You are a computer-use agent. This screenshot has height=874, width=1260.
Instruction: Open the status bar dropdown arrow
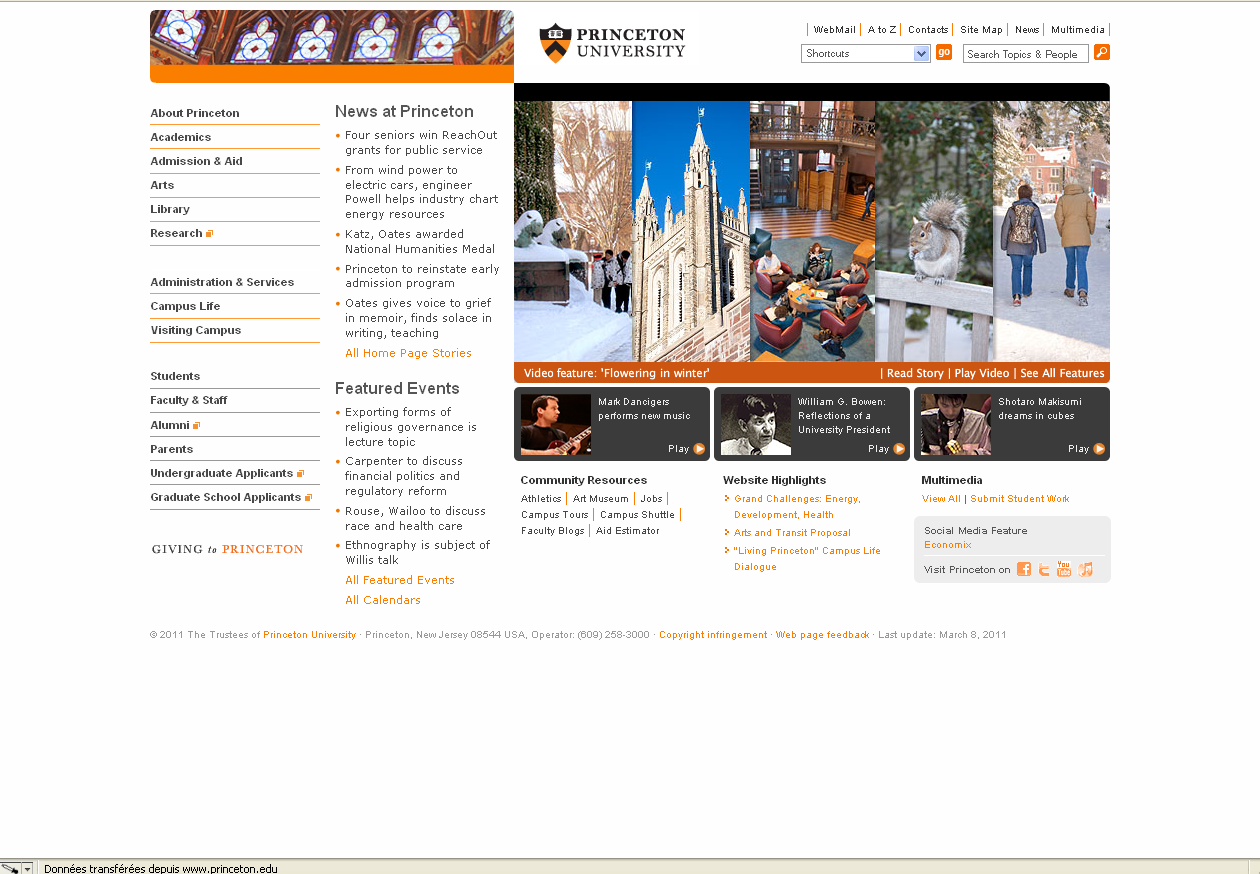pos(28,868)
